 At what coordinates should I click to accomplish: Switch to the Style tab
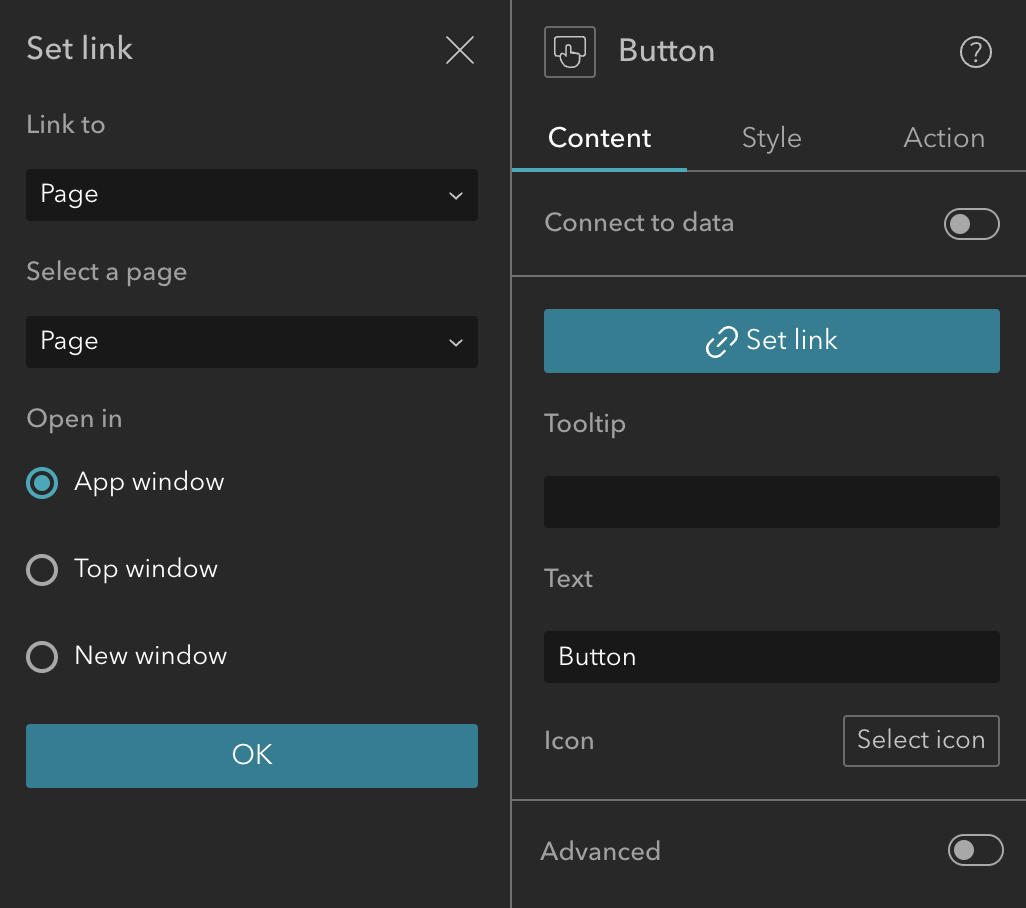(x=771, y=138)
